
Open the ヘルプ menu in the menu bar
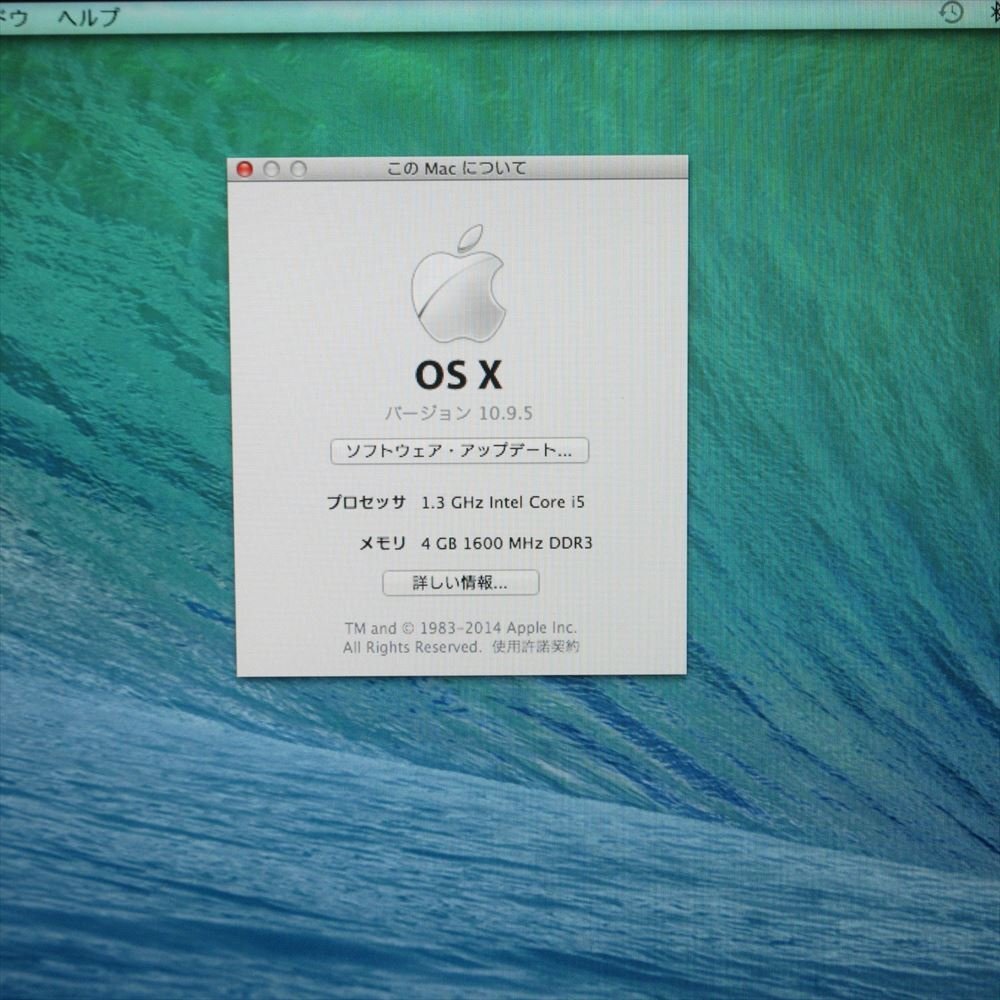click(88, 16)
